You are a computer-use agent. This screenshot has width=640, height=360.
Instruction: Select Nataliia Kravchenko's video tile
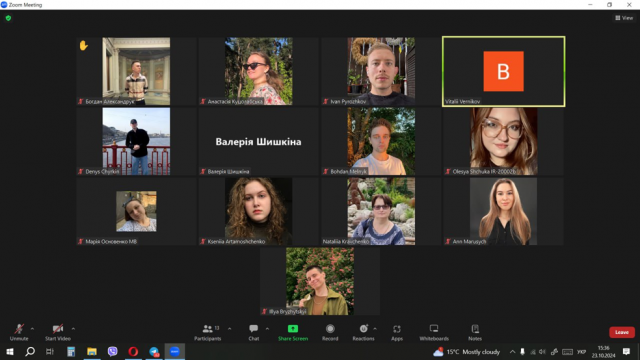coord(381,211)
